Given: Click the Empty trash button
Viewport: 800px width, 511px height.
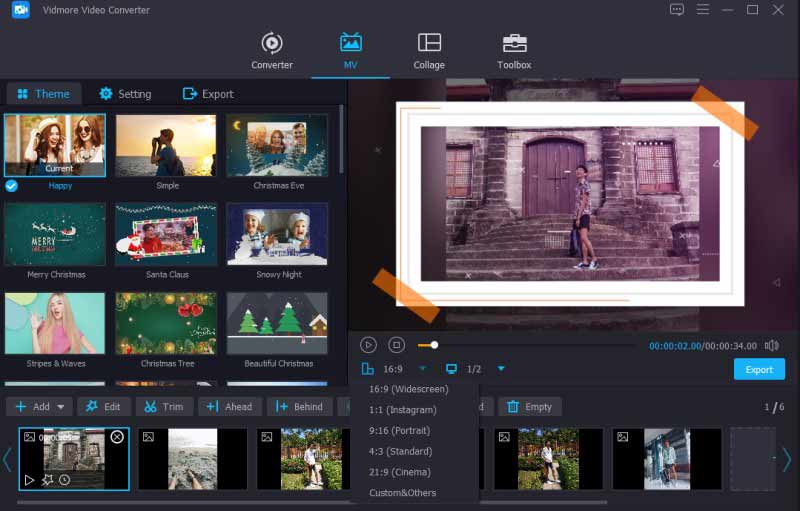Looking at the screenshot, I should [x=529, y=407].
